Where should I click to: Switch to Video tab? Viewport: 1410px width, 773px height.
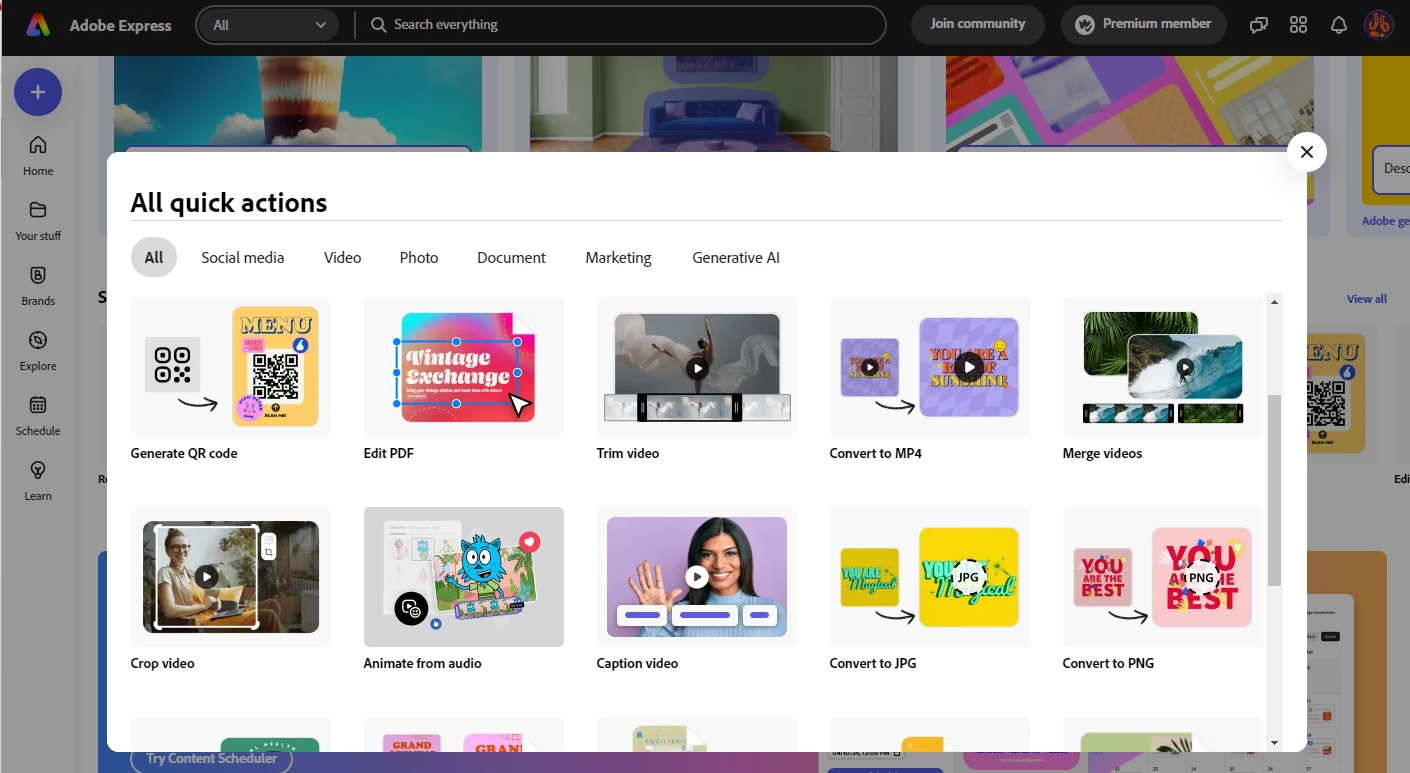[x=343, y=257]
